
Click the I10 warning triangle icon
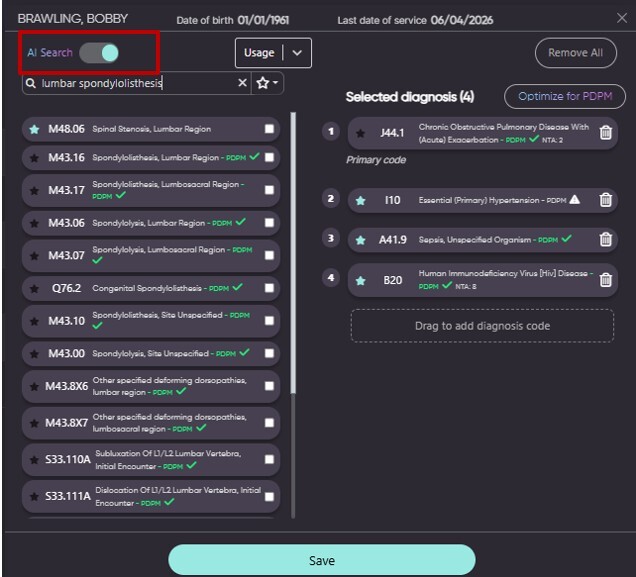[574, 199]
